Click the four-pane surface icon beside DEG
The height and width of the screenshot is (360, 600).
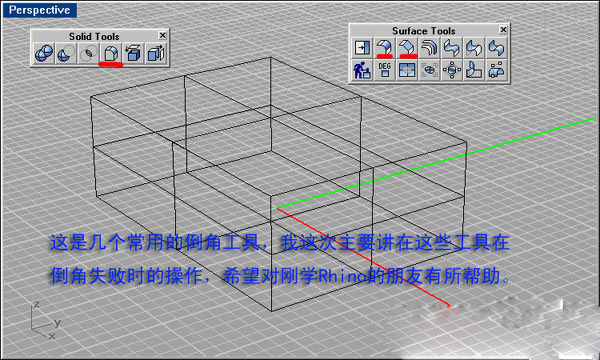[x=407, y=70]
